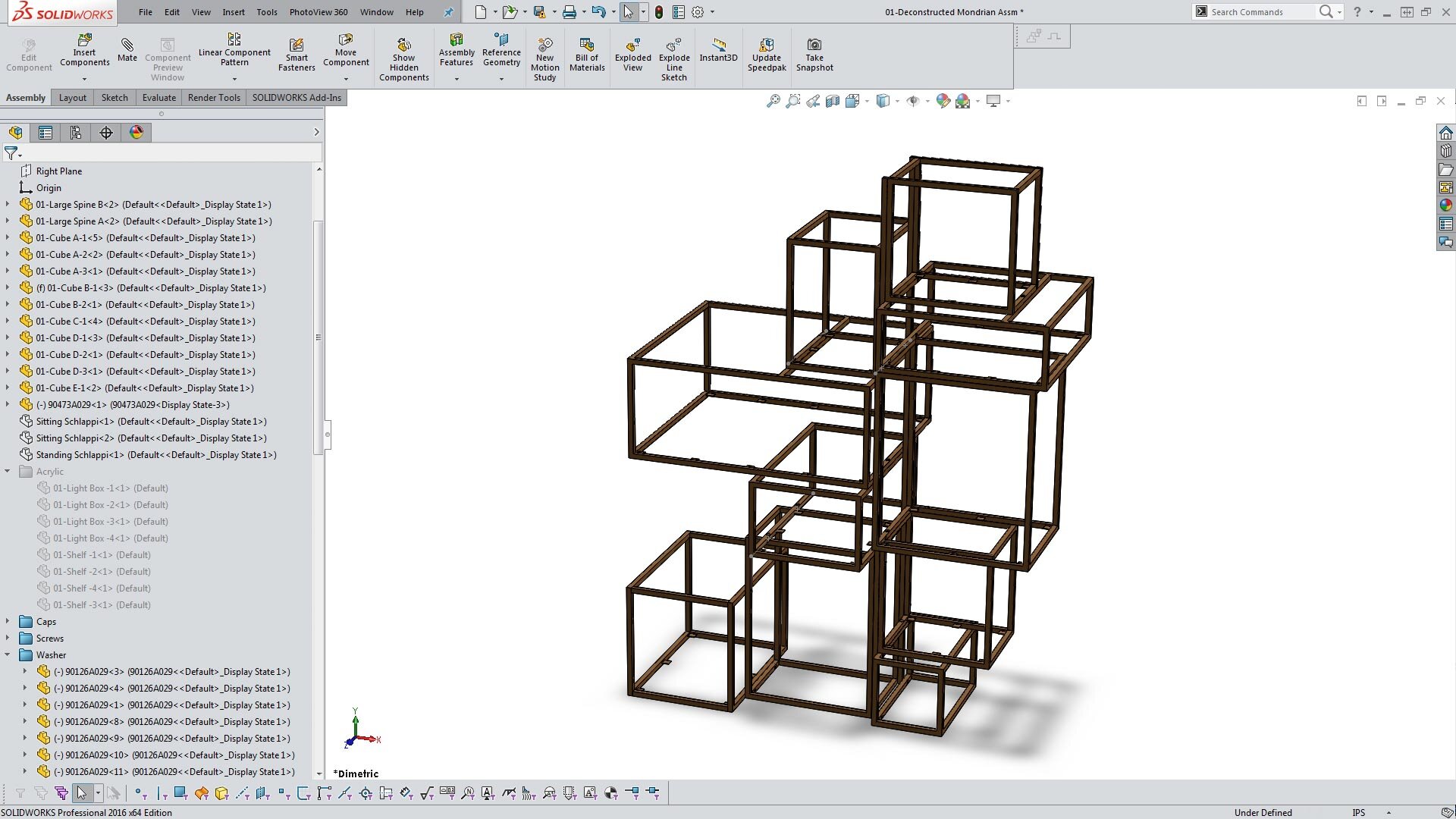
Task: Click the Exploded View tool
Action: point(633,55)
